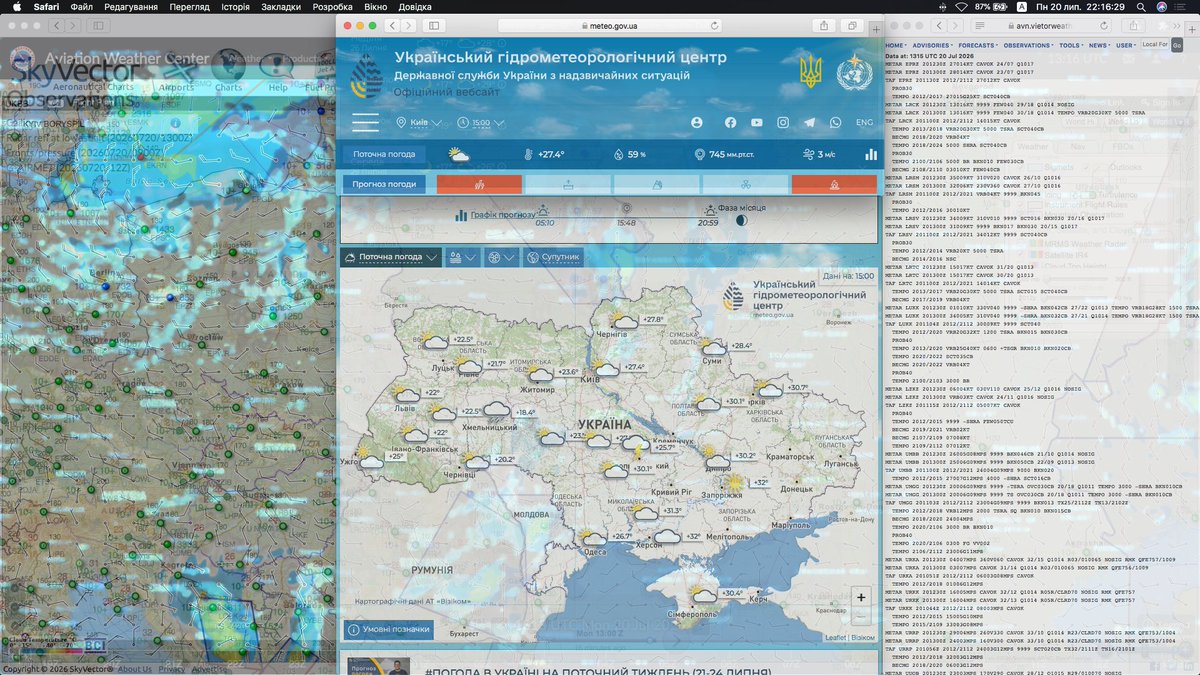
Task: Show tab overview in the meteo.gov.ua window
Action: 853,25
